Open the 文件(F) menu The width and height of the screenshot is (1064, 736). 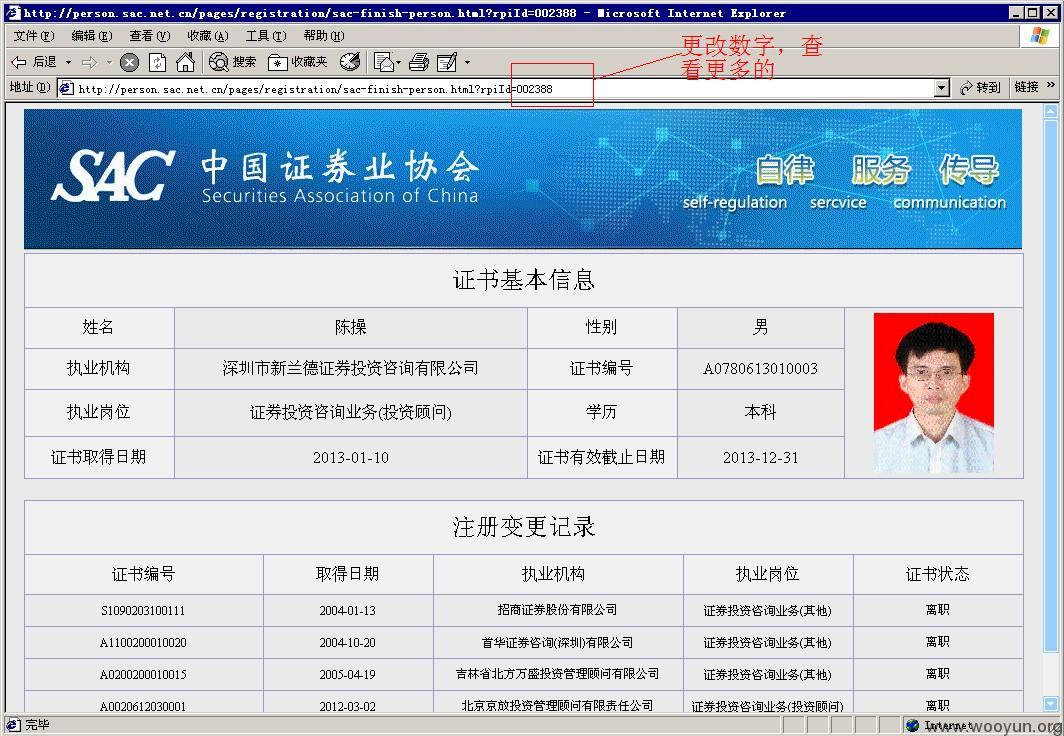(x=34, y=35)
